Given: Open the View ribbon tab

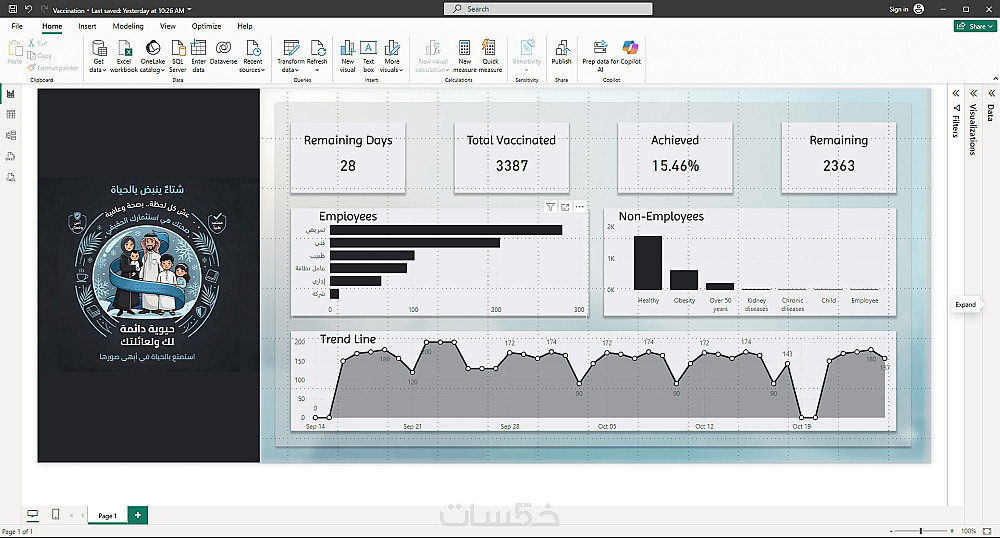Looking at the screenshot, I should [x=168, y=26].
